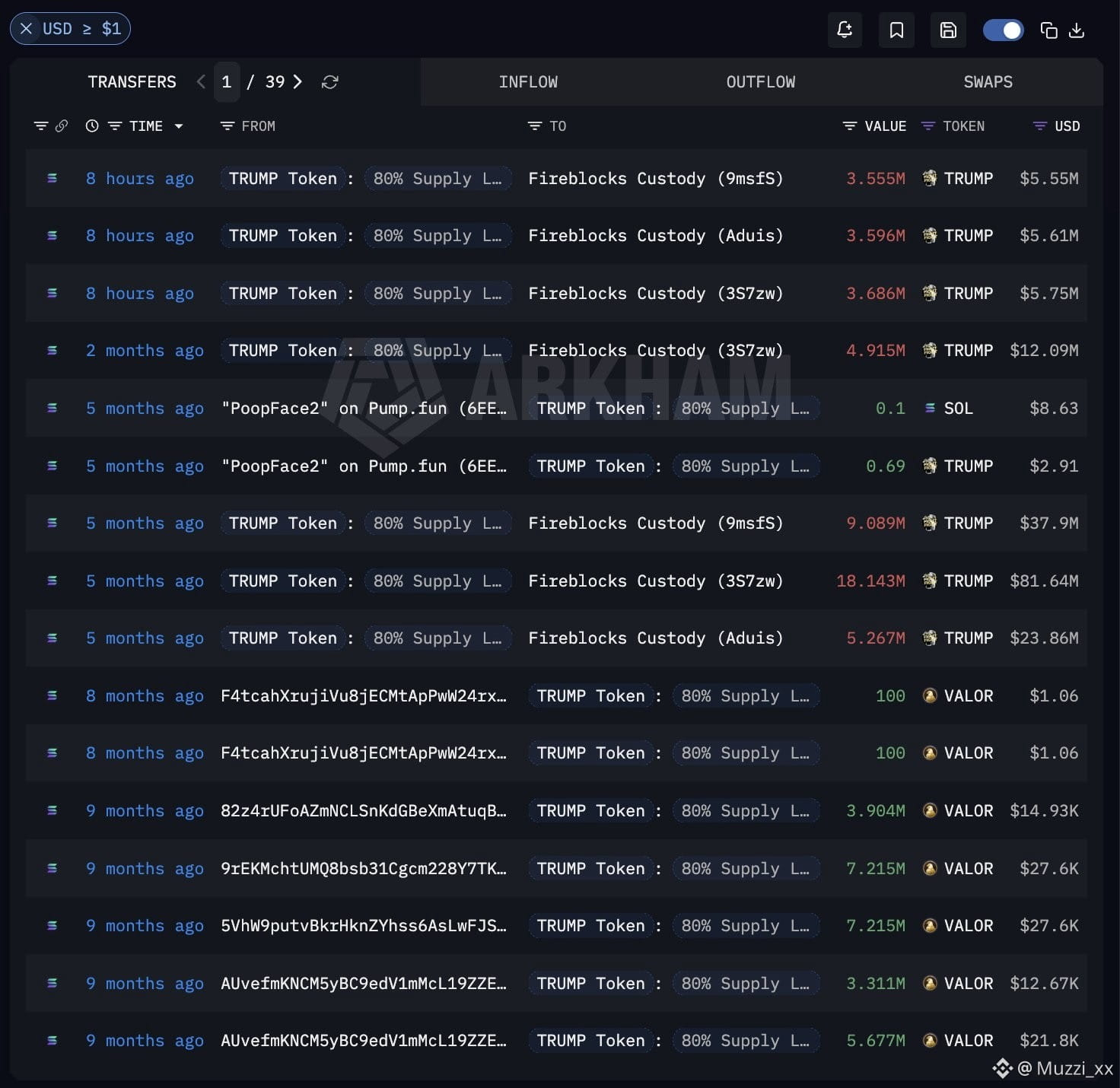Open address 9rEKMchtUMQ8bsb31Cgcm228Y7TK…
Viewport: 1120px width, 1088px height.
[364, 868]
